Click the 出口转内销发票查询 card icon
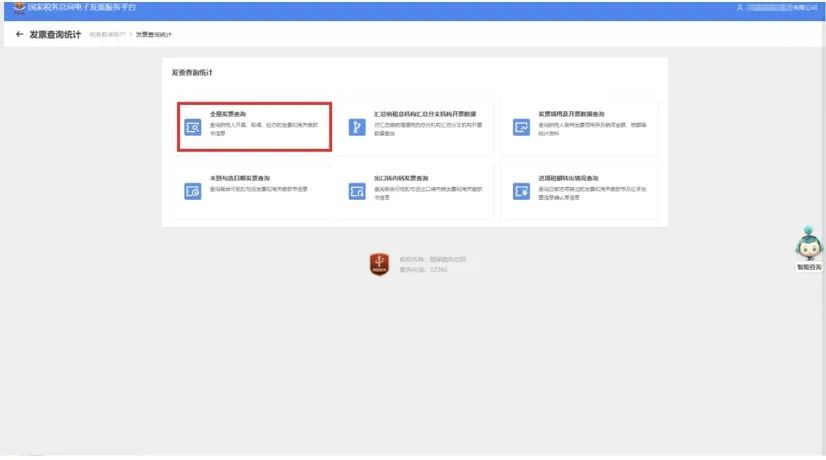The height and width of the screenshot is (460, 826). [x=356, y=190]
